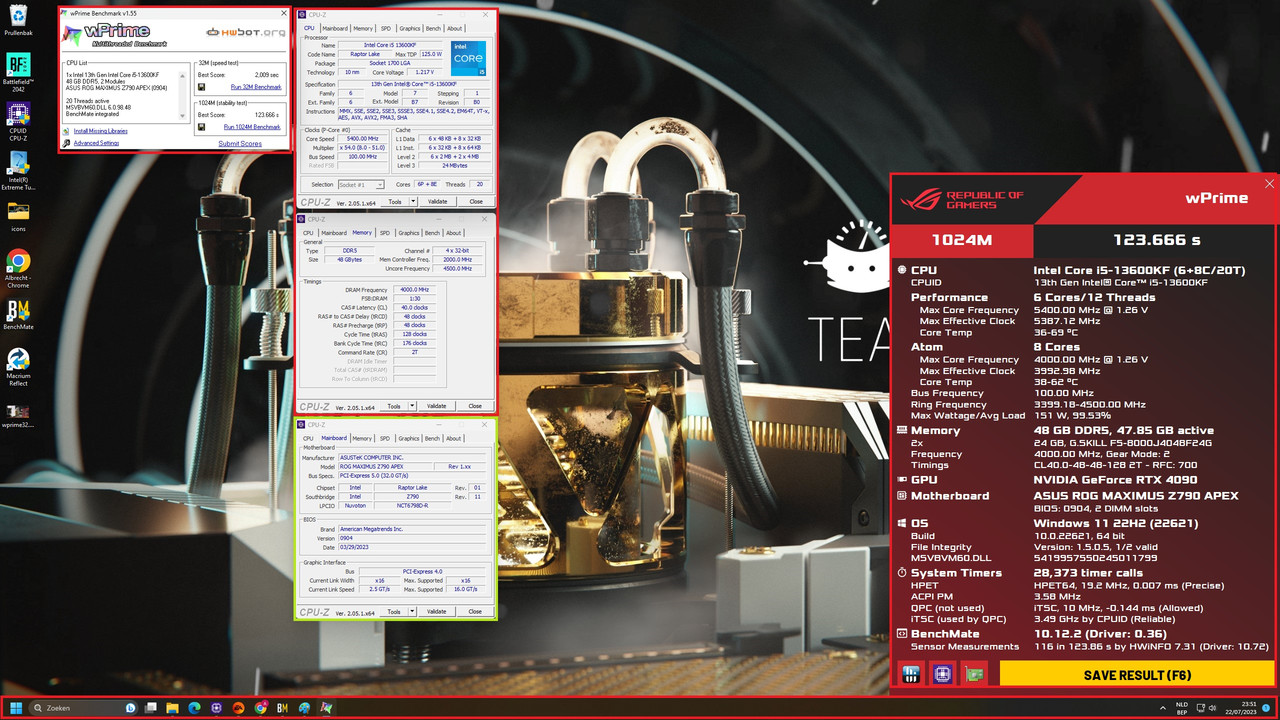The image size is (1280, 720).
Task: Open Graphics tab in the CPU-Z memory timings window
Action: [x=409, y=233]
